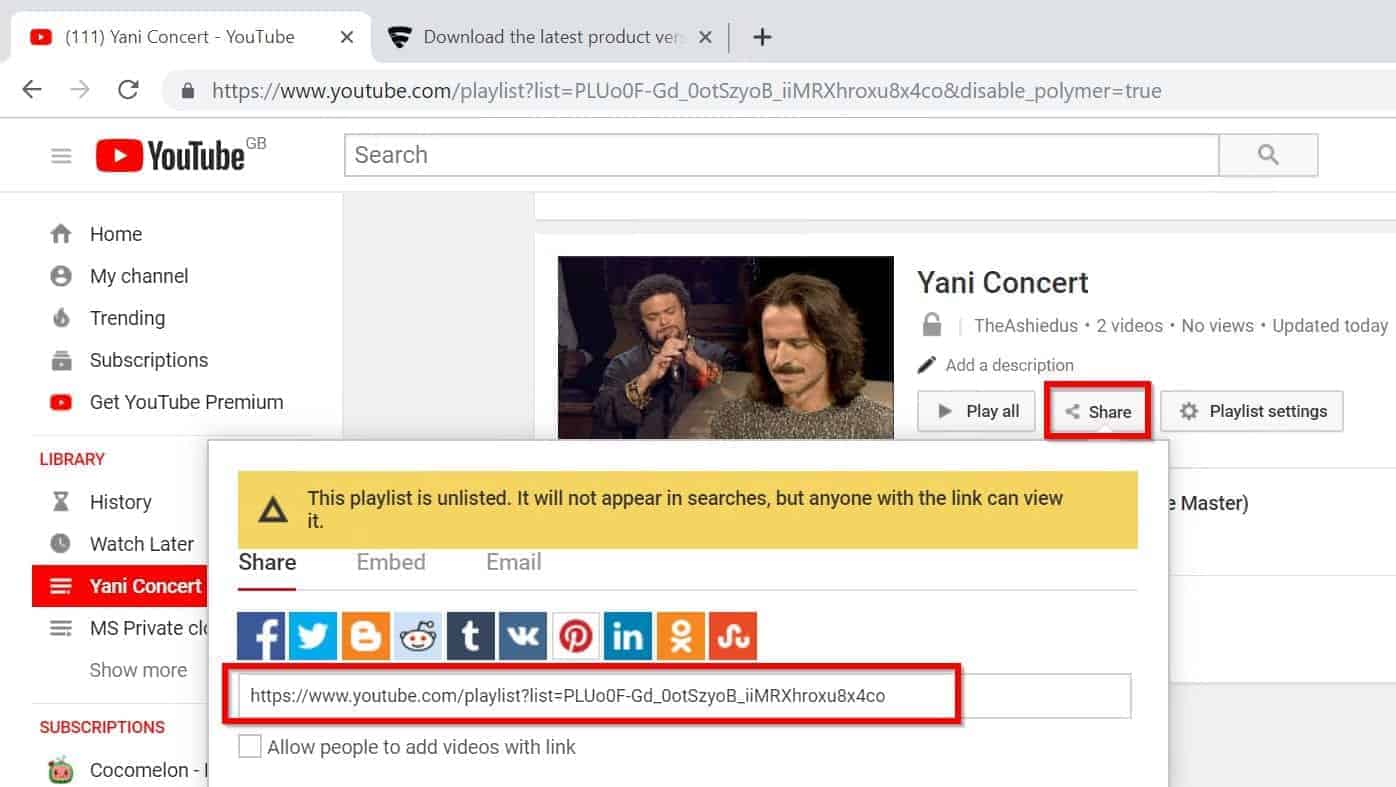Screen dimensions: 1396x787
Task: Switch to the Embed tab
Action: 390,562
